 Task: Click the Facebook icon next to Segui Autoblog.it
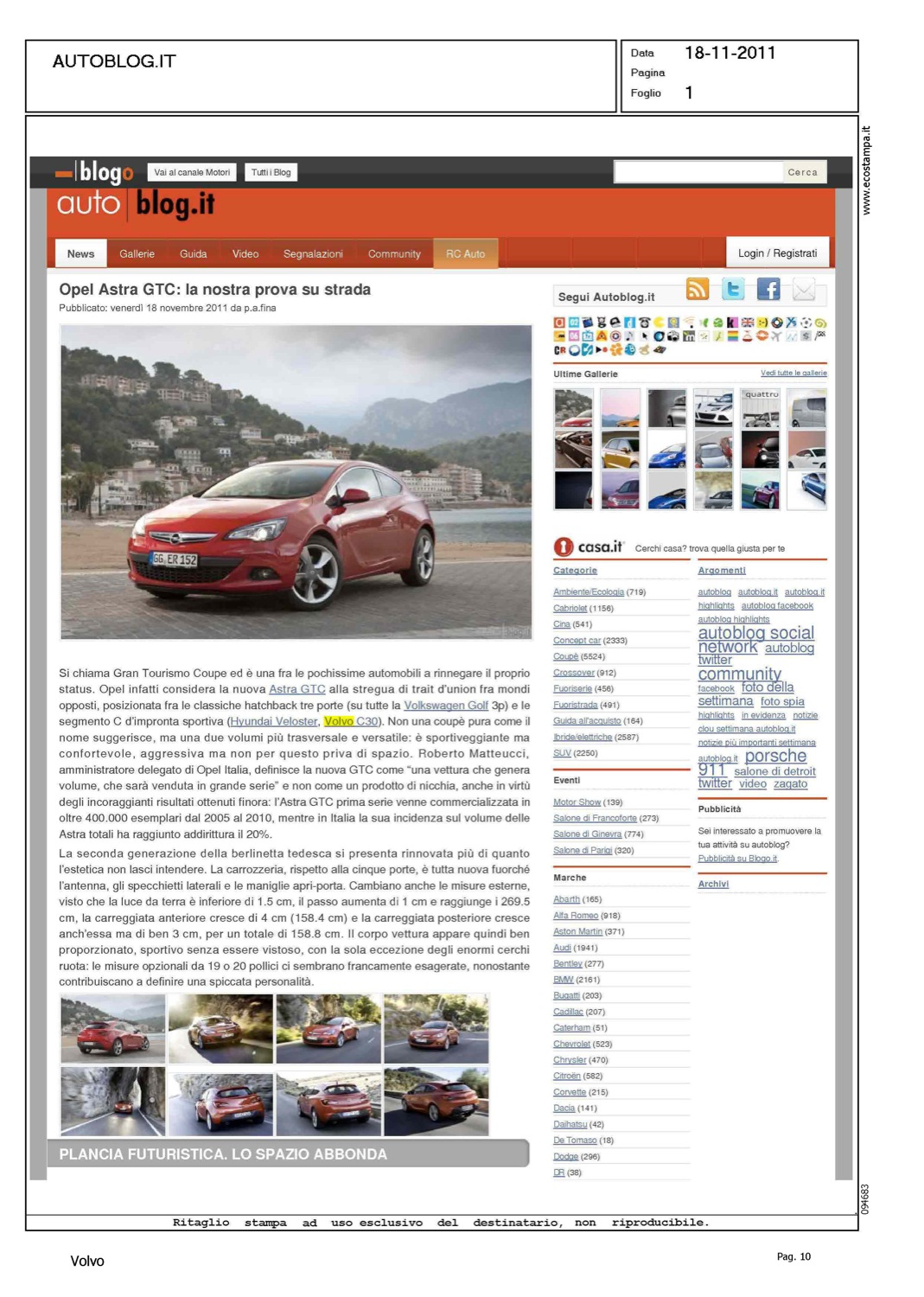(768, 290)
